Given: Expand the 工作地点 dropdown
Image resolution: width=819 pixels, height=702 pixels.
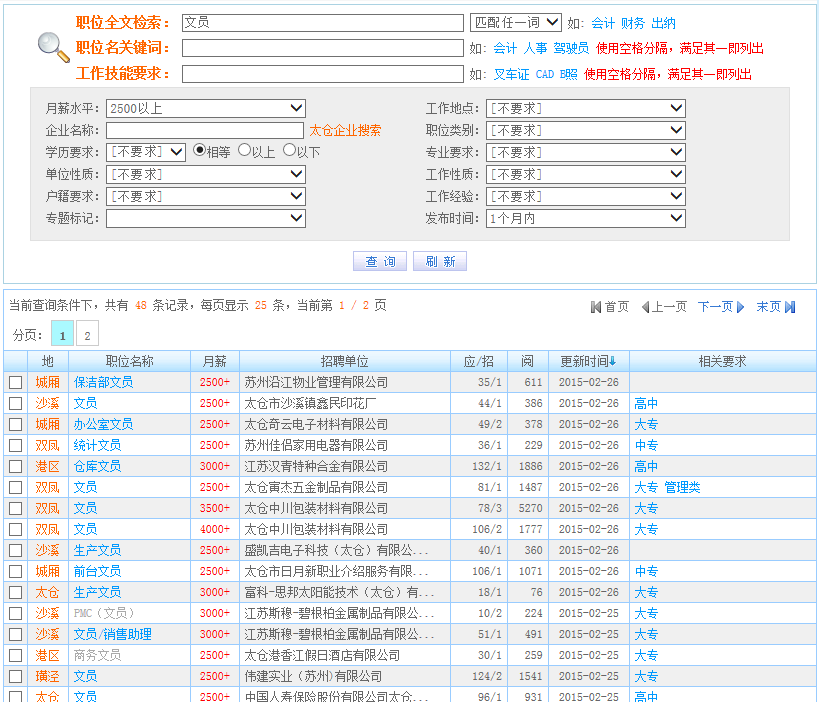Looking at the screenshot, I should coord(585,108).
